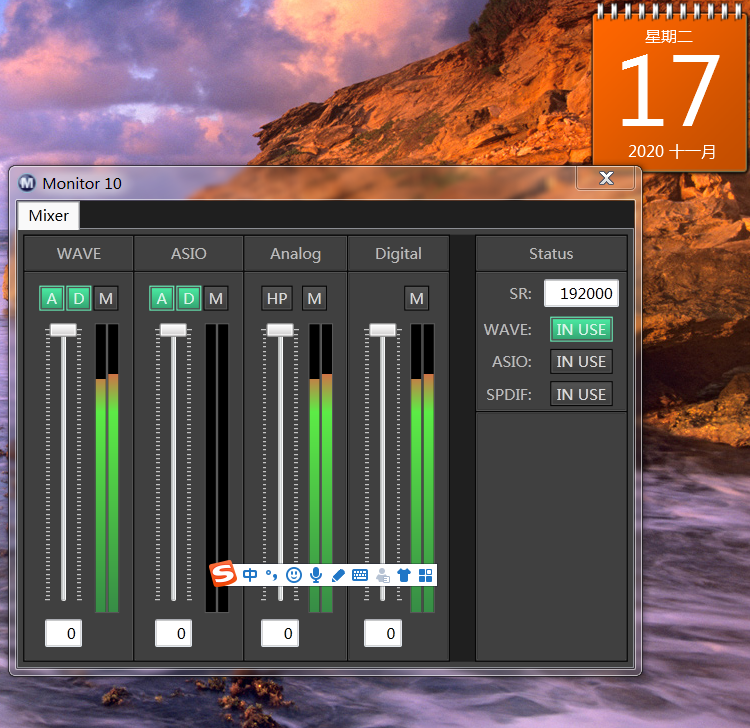Image resolution: width=750 pixels, height=728 pixels.
Task: Toggle the D button in ASIO channel
Action: pyautogui.click(x=188, y=298)
